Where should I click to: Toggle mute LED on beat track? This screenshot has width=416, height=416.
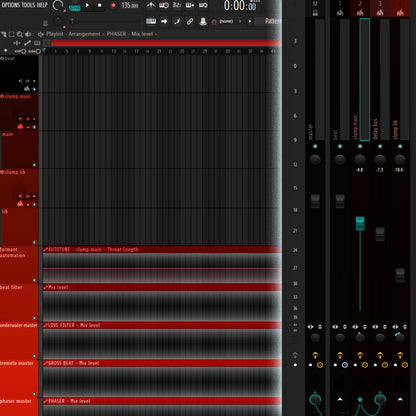click(x=34, y=89)
